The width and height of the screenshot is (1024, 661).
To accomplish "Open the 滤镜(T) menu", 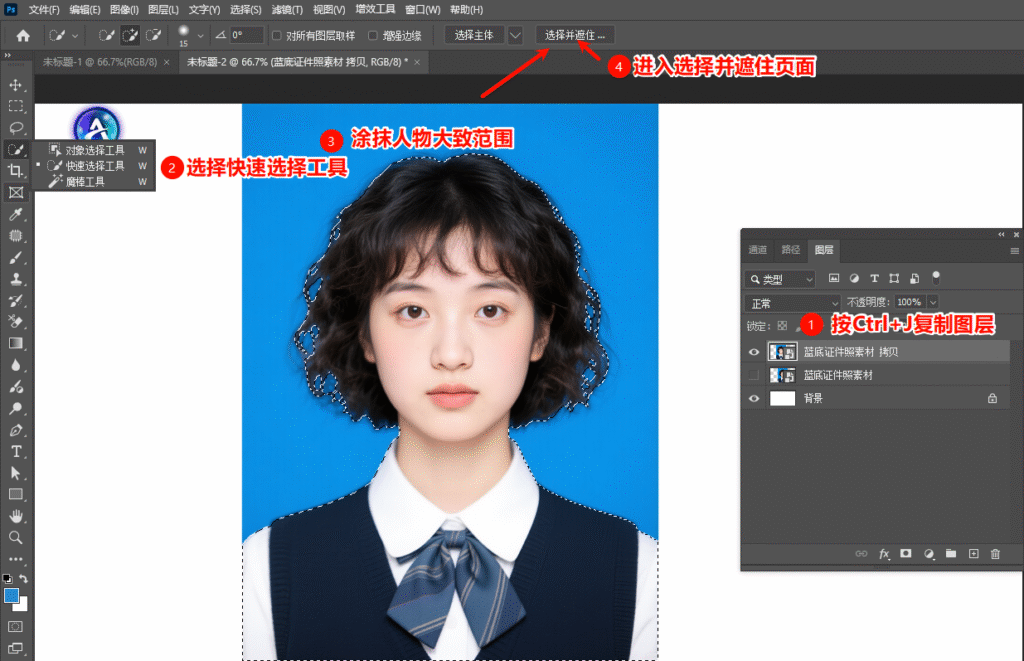I will tap(287, 10).
